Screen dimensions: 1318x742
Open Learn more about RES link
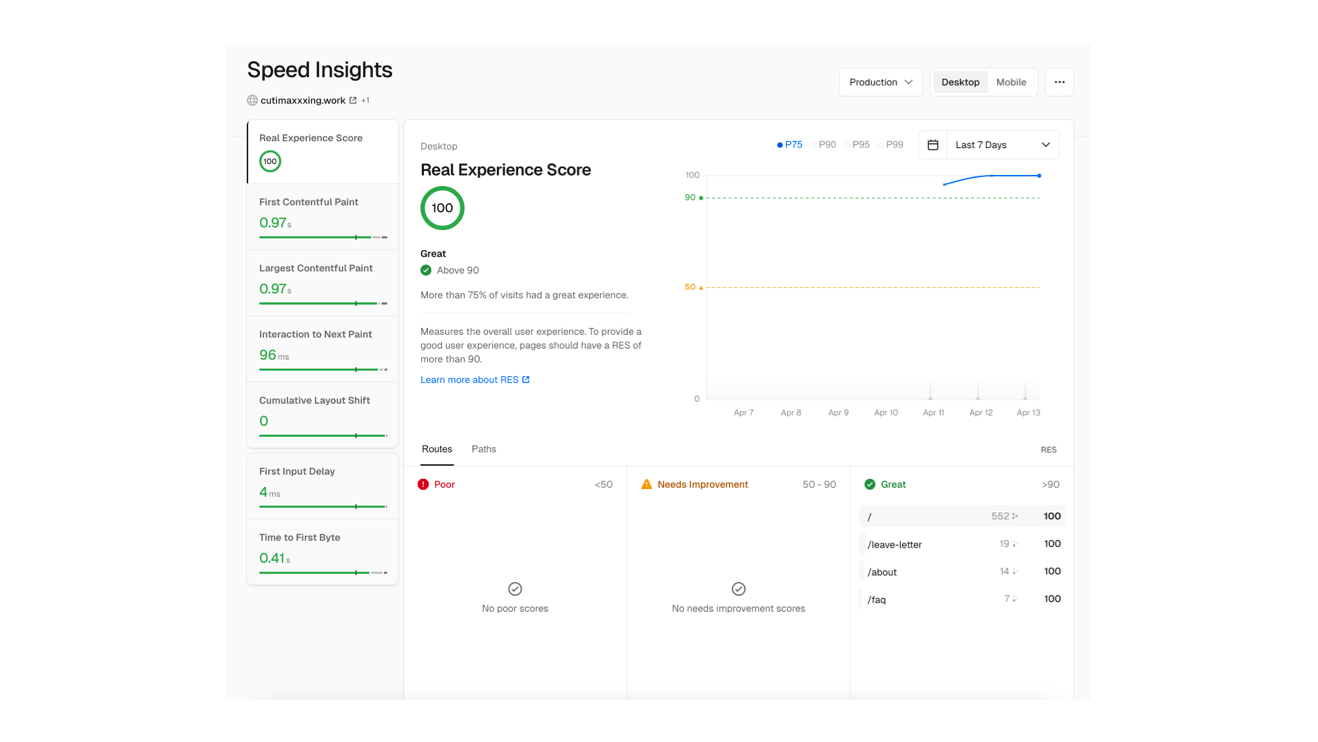point(475,380)
